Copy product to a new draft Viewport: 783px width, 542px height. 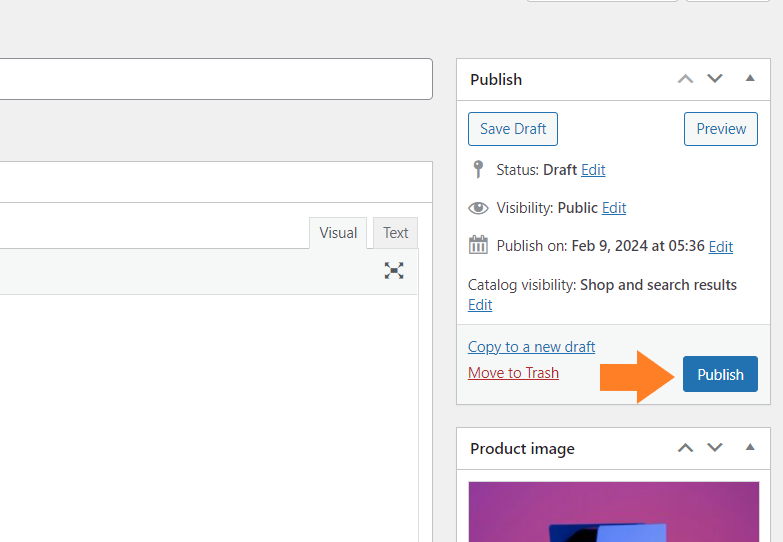coord(531,347)
